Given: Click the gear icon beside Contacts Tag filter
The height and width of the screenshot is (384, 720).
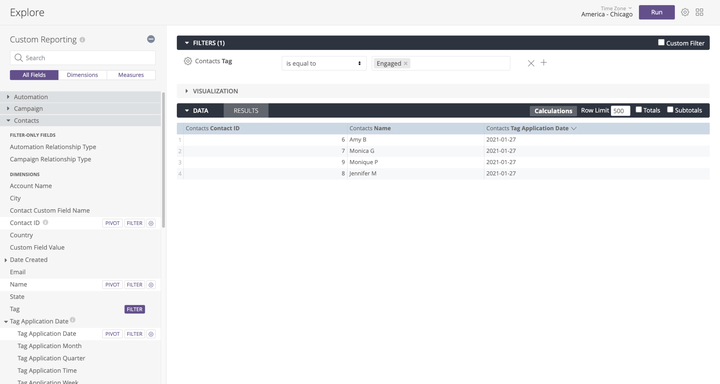Looking at the screenshot, I should coord(187,61).
